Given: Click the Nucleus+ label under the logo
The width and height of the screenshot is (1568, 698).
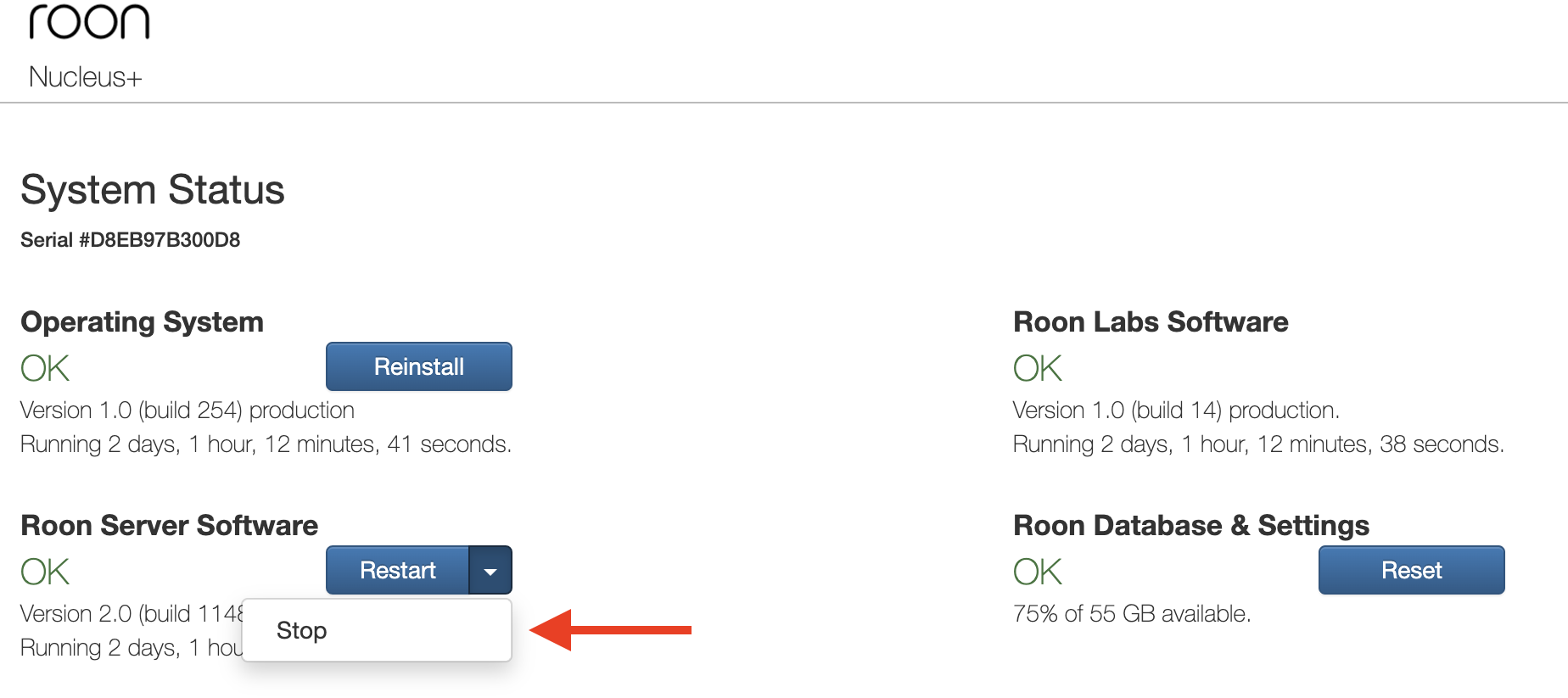Looking at the screenshot, I should point(86,78).
